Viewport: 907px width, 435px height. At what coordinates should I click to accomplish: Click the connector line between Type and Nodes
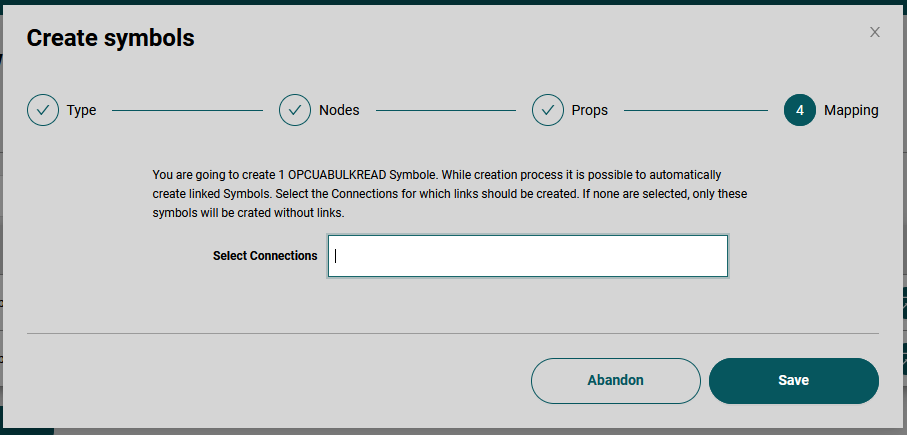point(187,110)
